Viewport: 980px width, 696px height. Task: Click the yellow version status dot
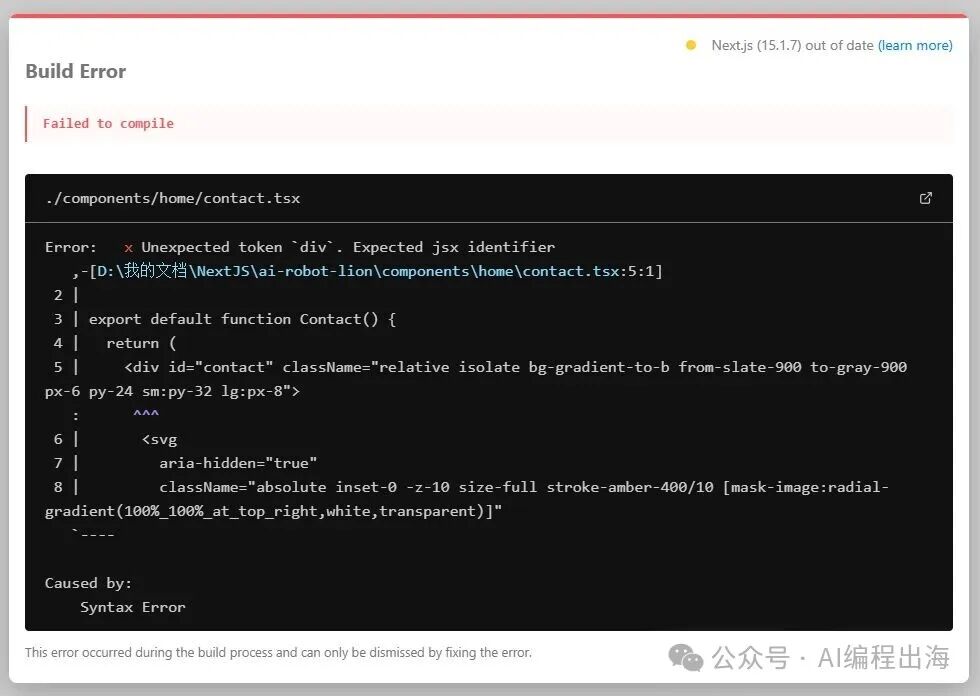point(690,45)
